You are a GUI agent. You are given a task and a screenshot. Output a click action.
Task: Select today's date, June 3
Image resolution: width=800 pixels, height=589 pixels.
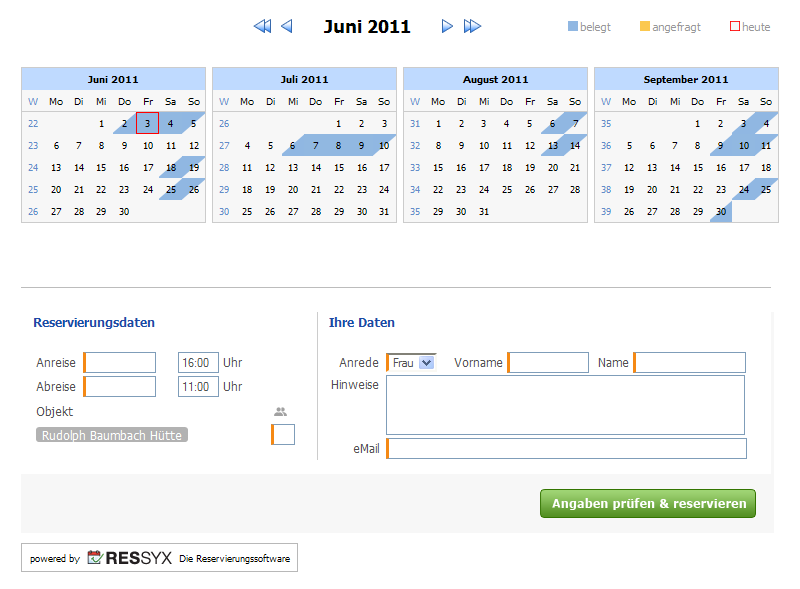(147, 123)
